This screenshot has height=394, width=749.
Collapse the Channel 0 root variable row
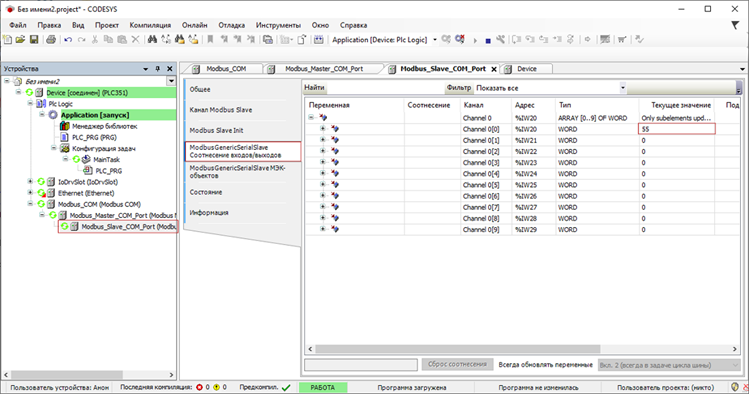[x=311, y=117]
